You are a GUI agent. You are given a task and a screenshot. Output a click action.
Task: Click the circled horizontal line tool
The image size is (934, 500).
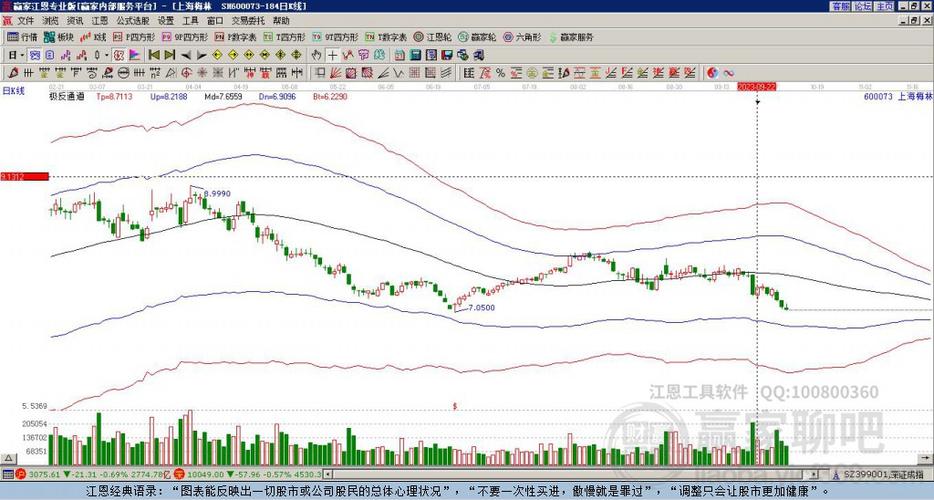pos(123,73)
